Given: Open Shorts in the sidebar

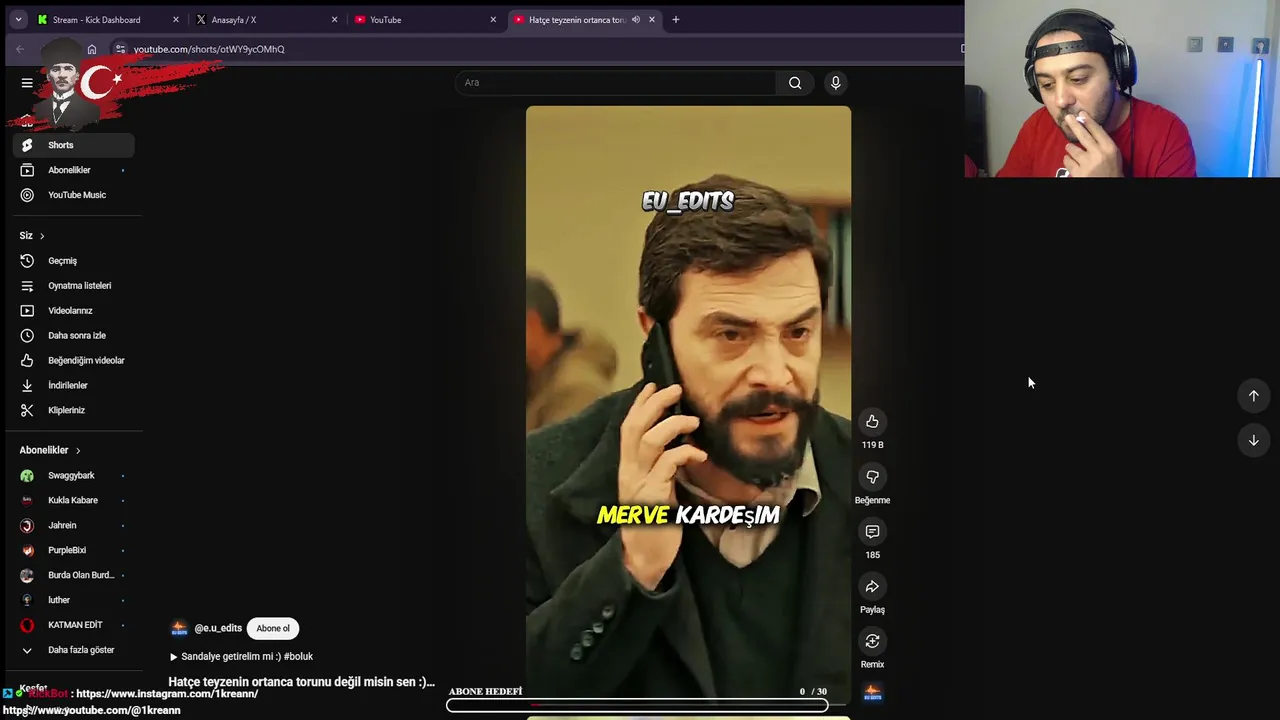Looking at the screenshot, I should click(x=74, y=145).
